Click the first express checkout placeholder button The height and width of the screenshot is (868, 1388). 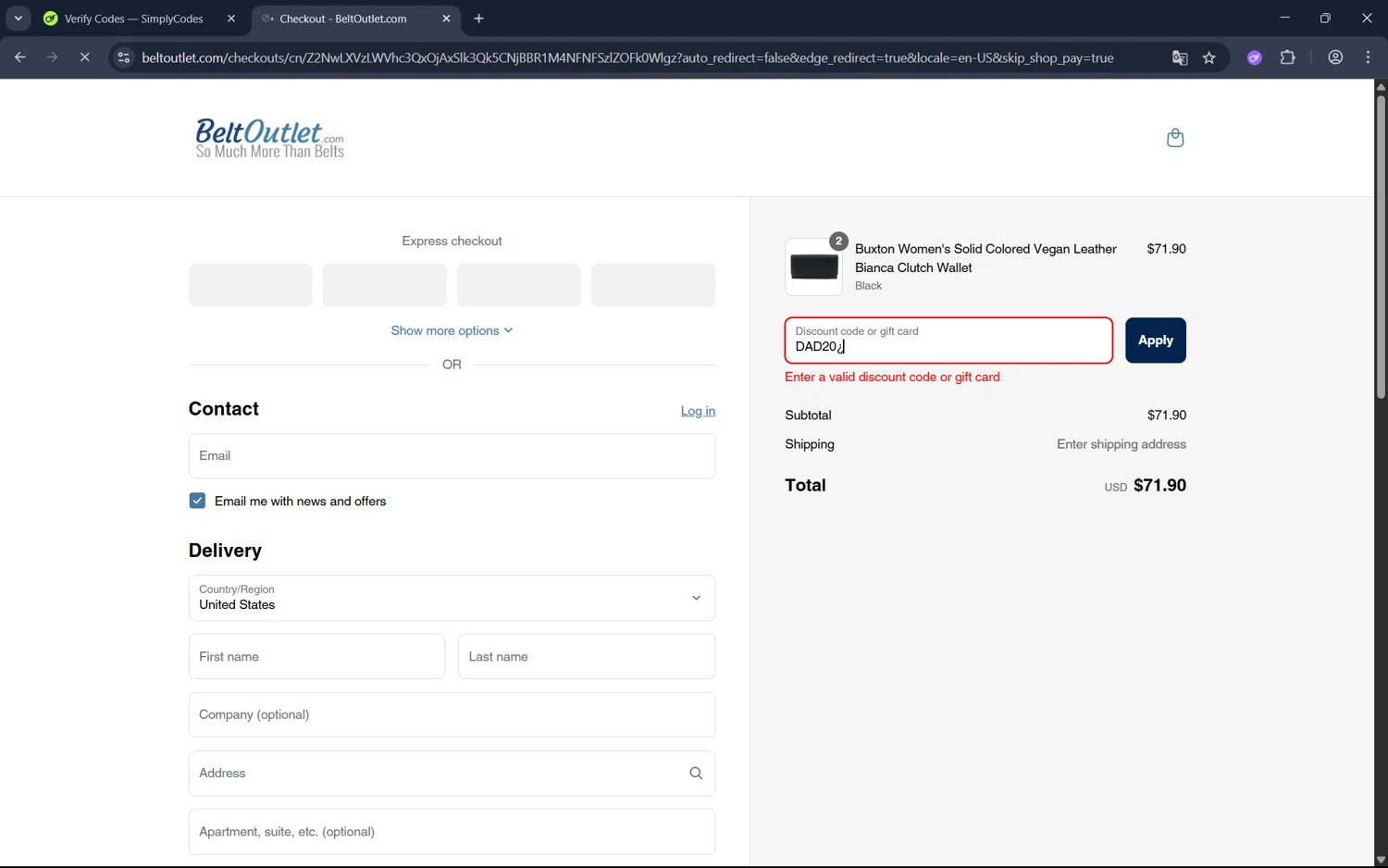click(250, 285)
